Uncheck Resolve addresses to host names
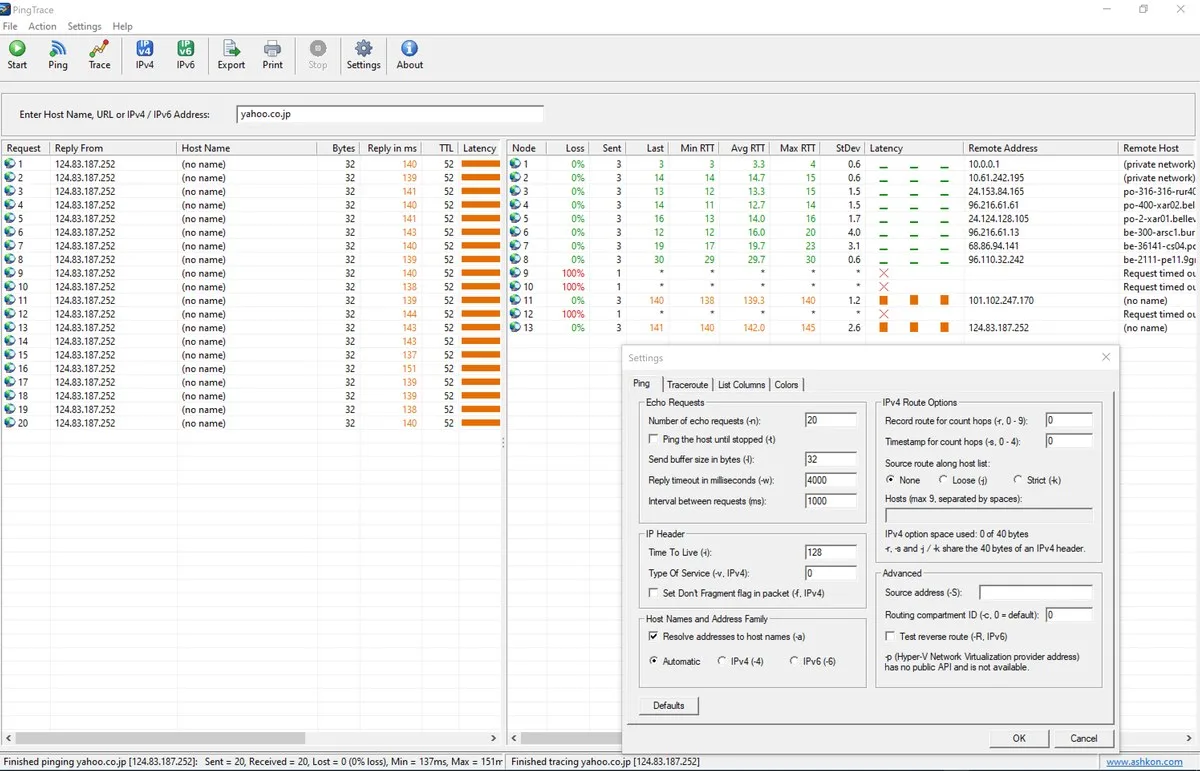Image resolution: width=1200 pixels, height=771 pixels. point(653,637)
